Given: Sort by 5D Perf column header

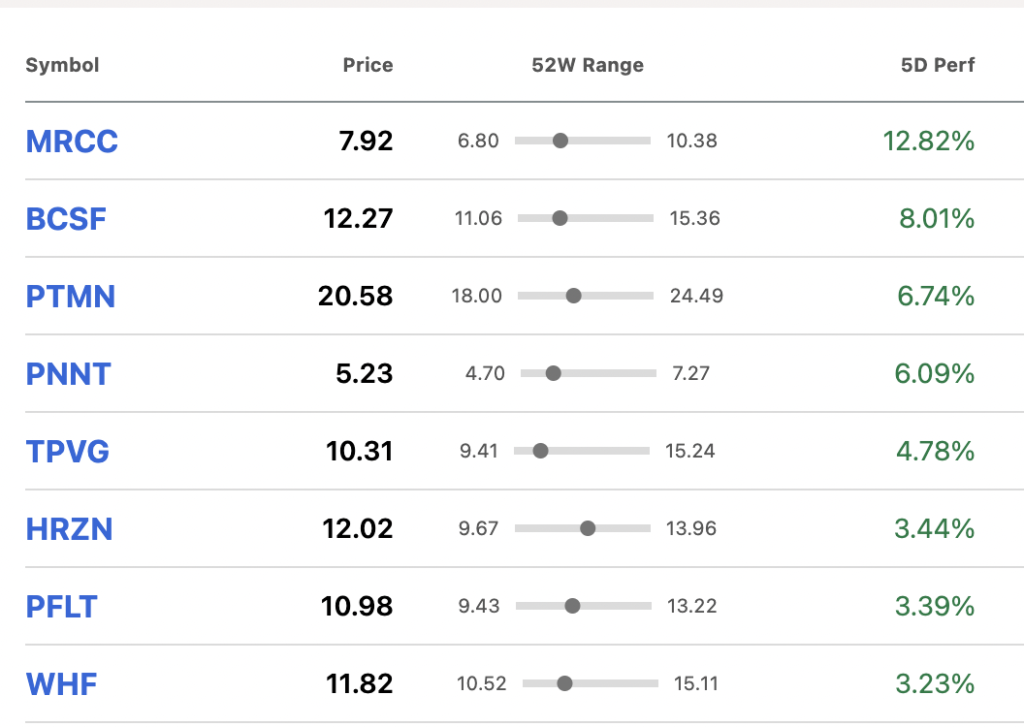Looking at the screenshot, I should pyautogui.click(x=937, y=65).
